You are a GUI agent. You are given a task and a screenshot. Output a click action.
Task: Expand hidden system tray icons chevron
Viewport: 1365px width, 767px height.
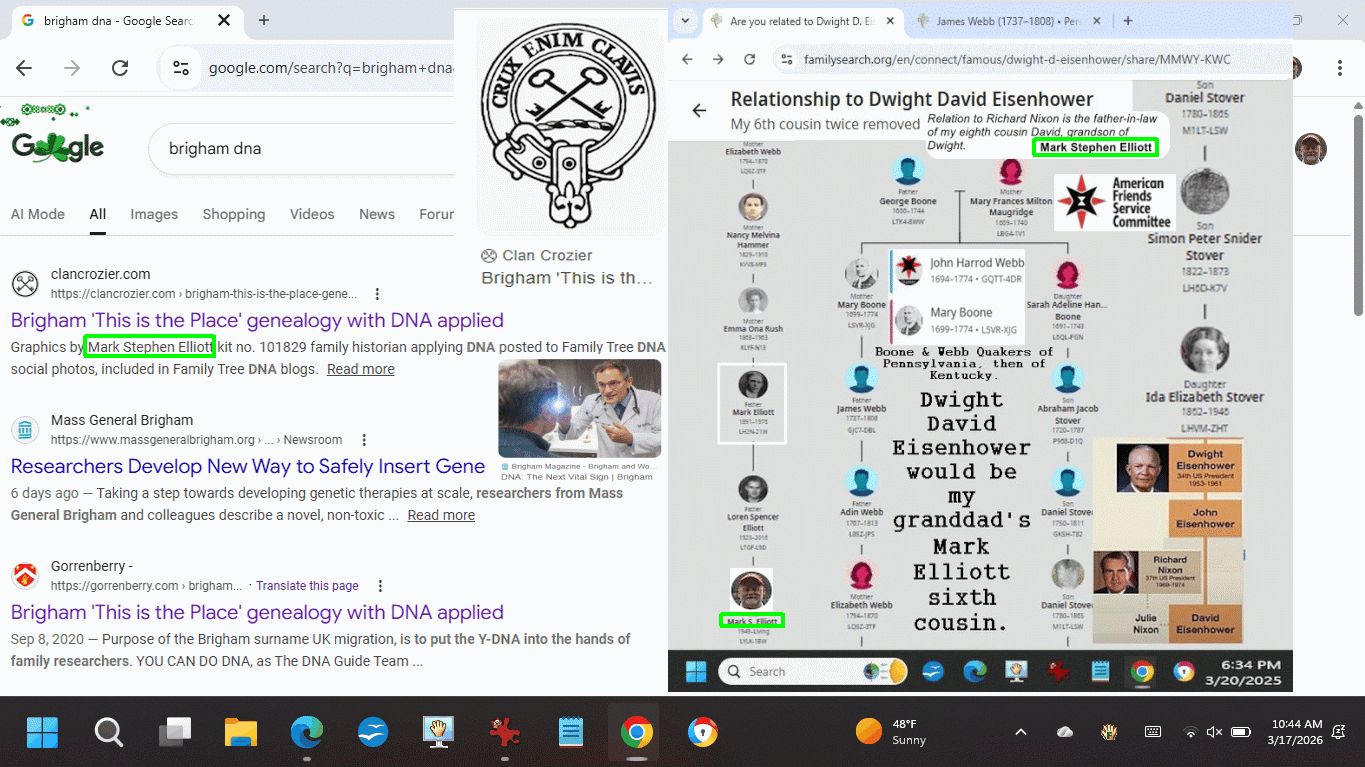point(1020,732)
